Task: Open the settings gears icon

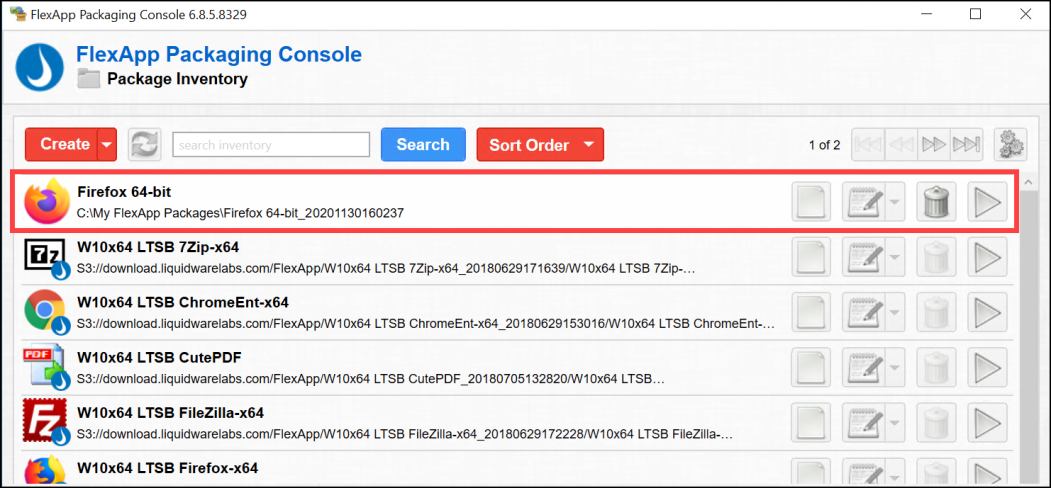Action: 1009,145
